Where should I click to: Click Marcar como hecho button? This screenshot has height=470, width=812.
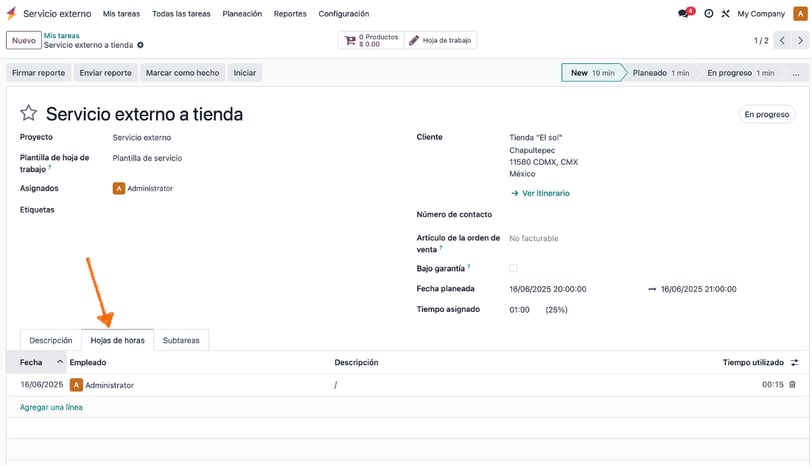[182, 73]
